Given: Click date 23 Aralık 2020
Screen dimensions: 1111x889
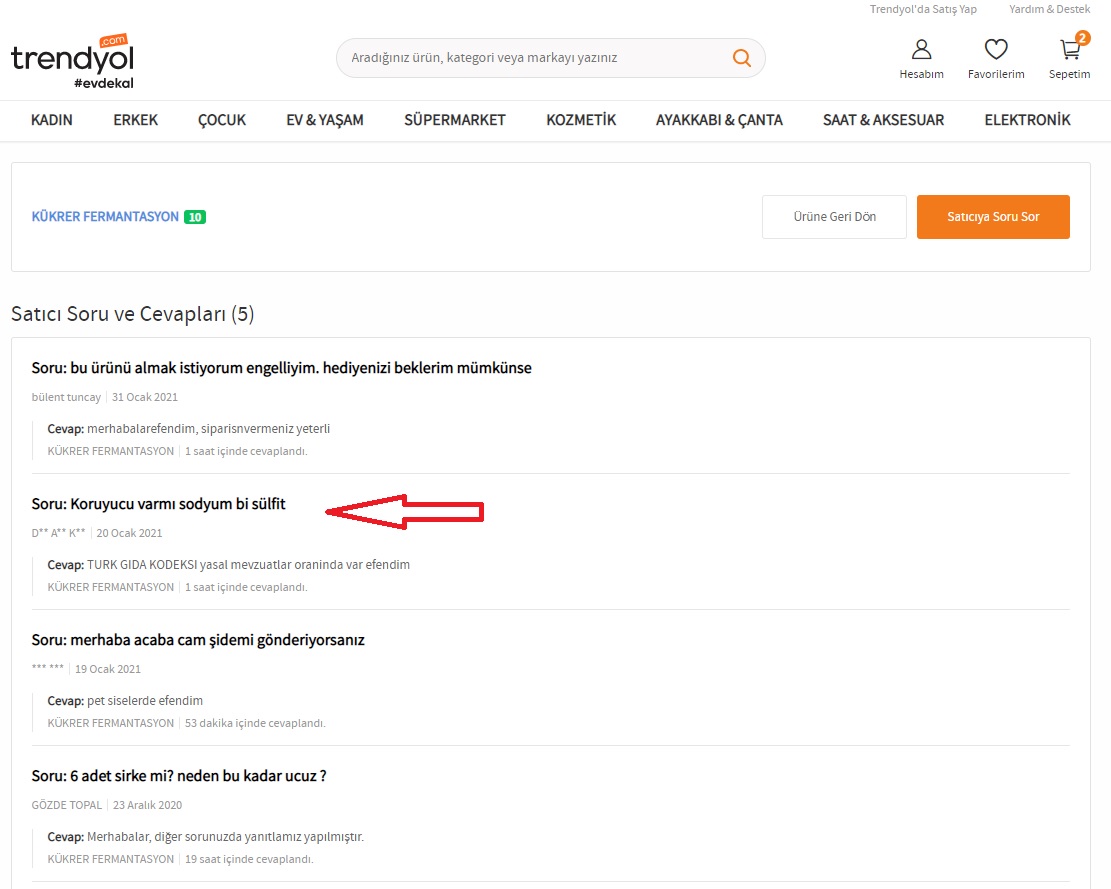Looking at the screenshot, I should point(147,805).
